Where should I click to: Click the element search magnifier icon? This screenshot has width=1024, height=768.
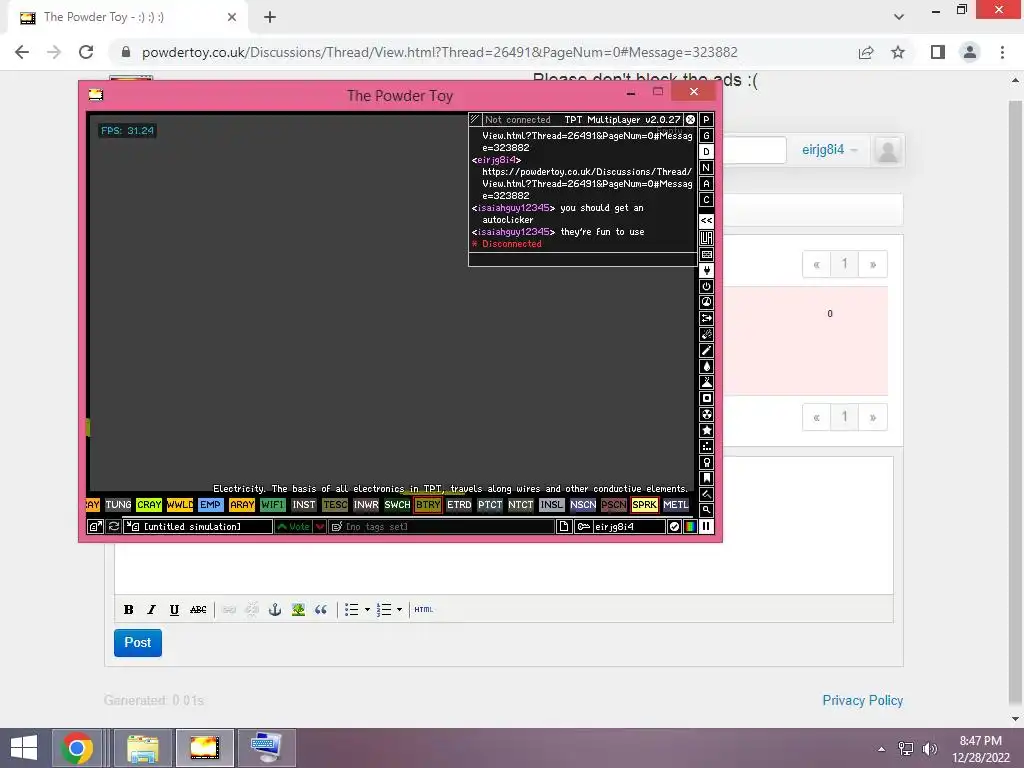tap(706, 510)
